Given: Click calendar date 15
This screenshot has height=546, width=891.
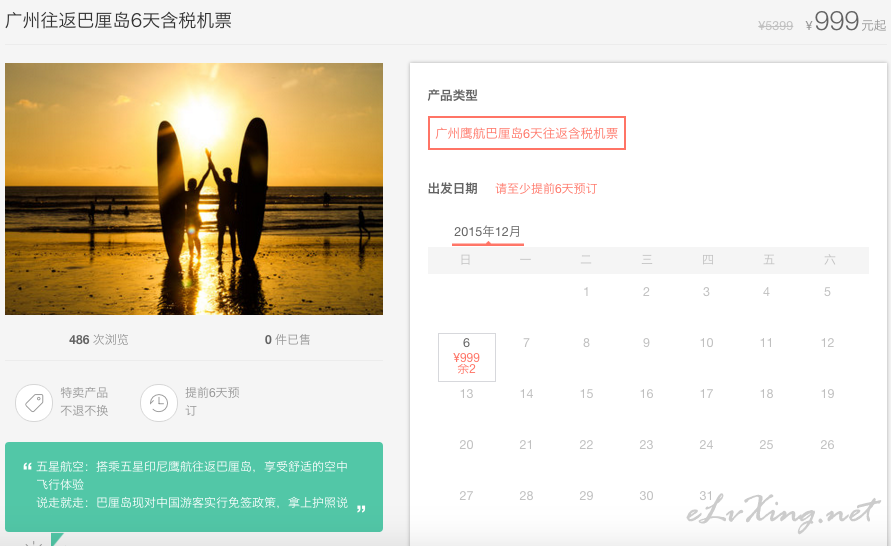Looking at the screenshot, I should click(586, 394).
